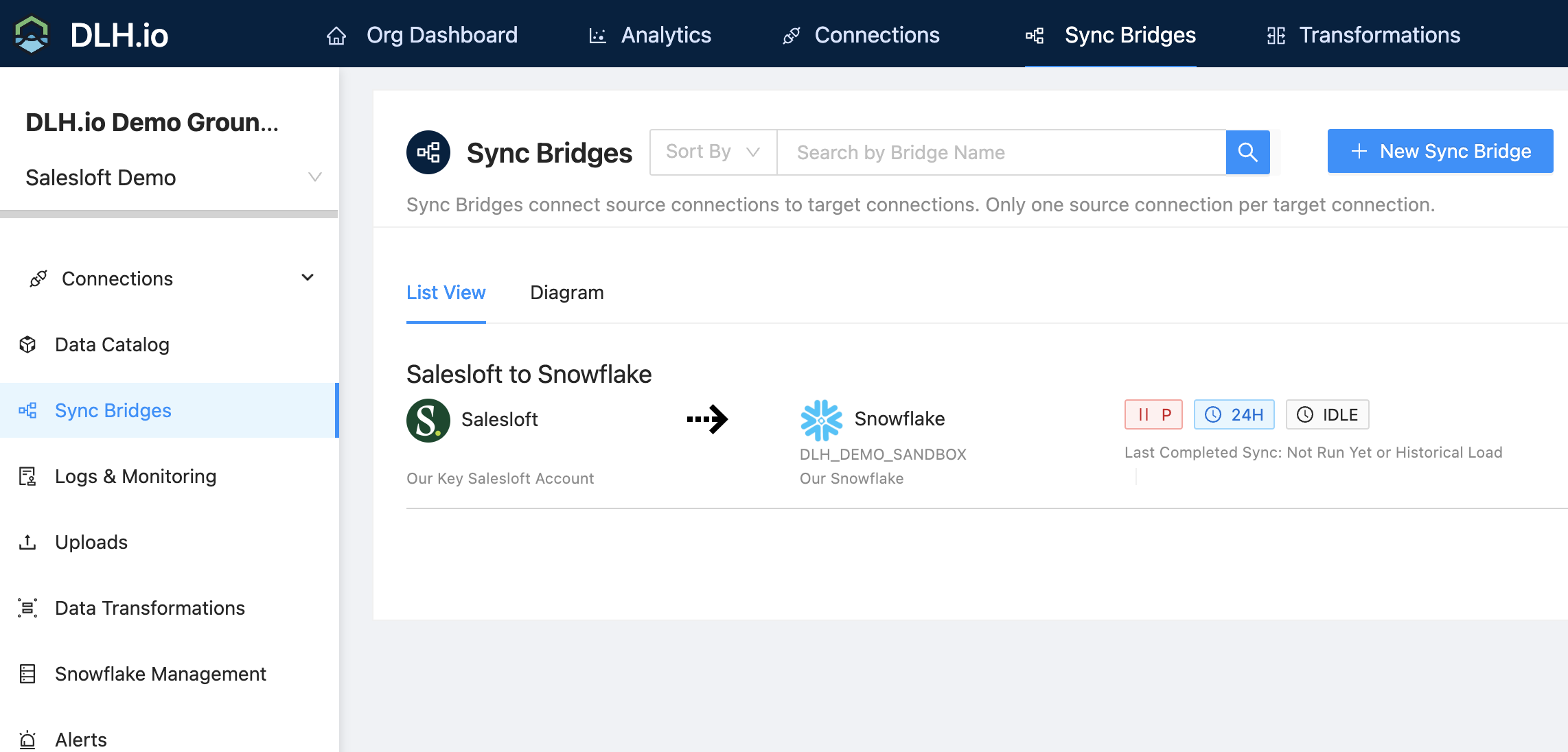The image size is (1568, 752).
Task: Go to Uploads in sidebar
Action: click(x=91, y=542)
